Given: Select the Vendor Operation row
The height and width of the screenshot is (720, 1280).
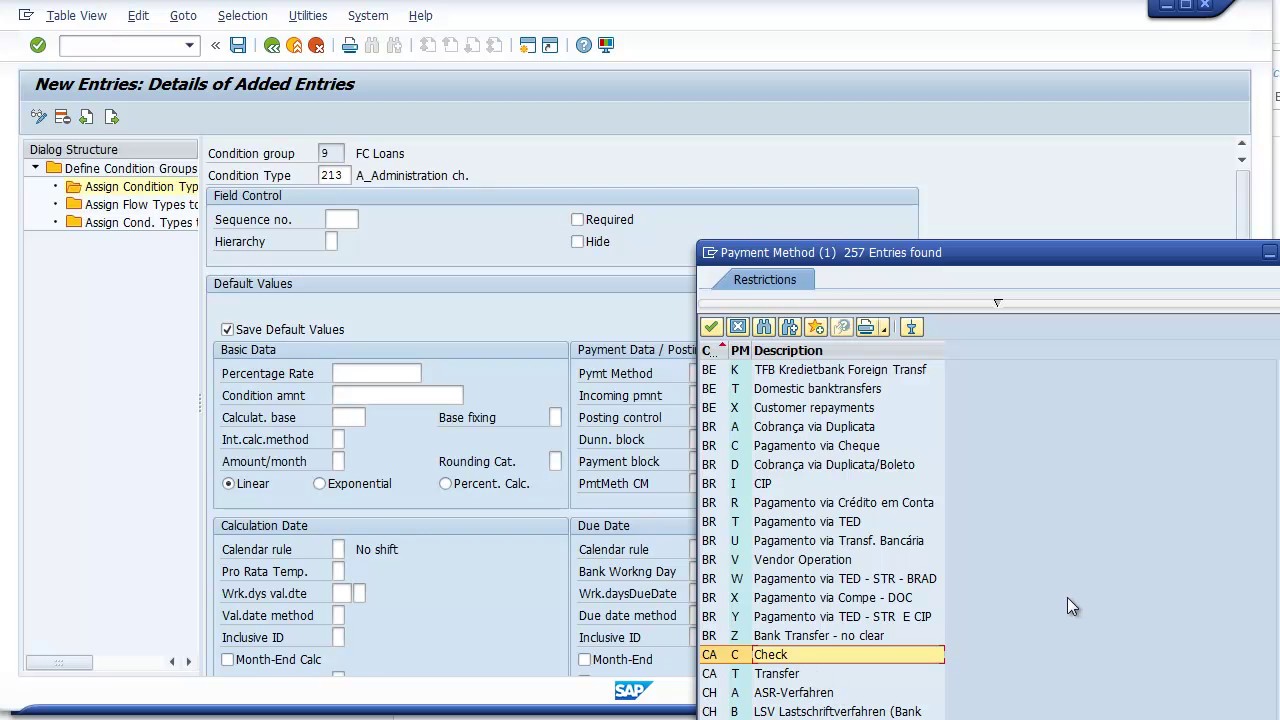Looking at the screenshot, I should coord(822,559).
